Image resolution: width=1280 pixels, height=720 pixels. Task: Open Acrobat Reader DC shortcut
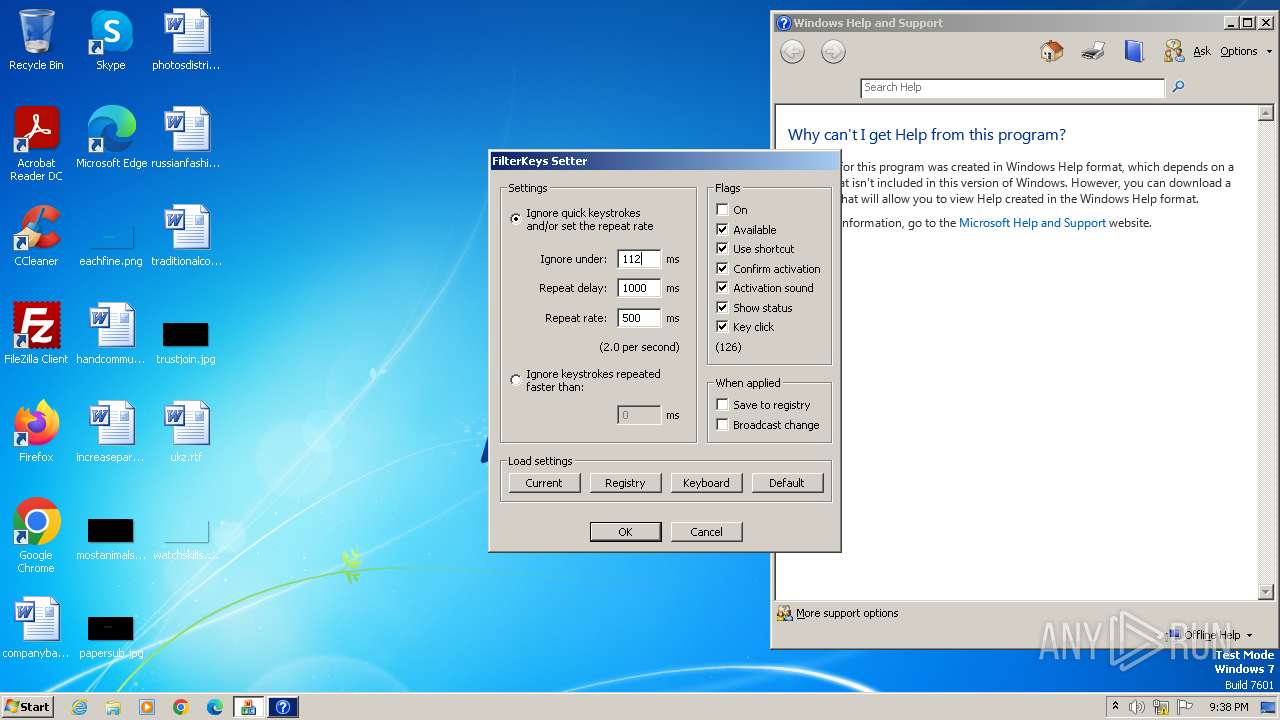pyautogui.click(x=36, y=143)
